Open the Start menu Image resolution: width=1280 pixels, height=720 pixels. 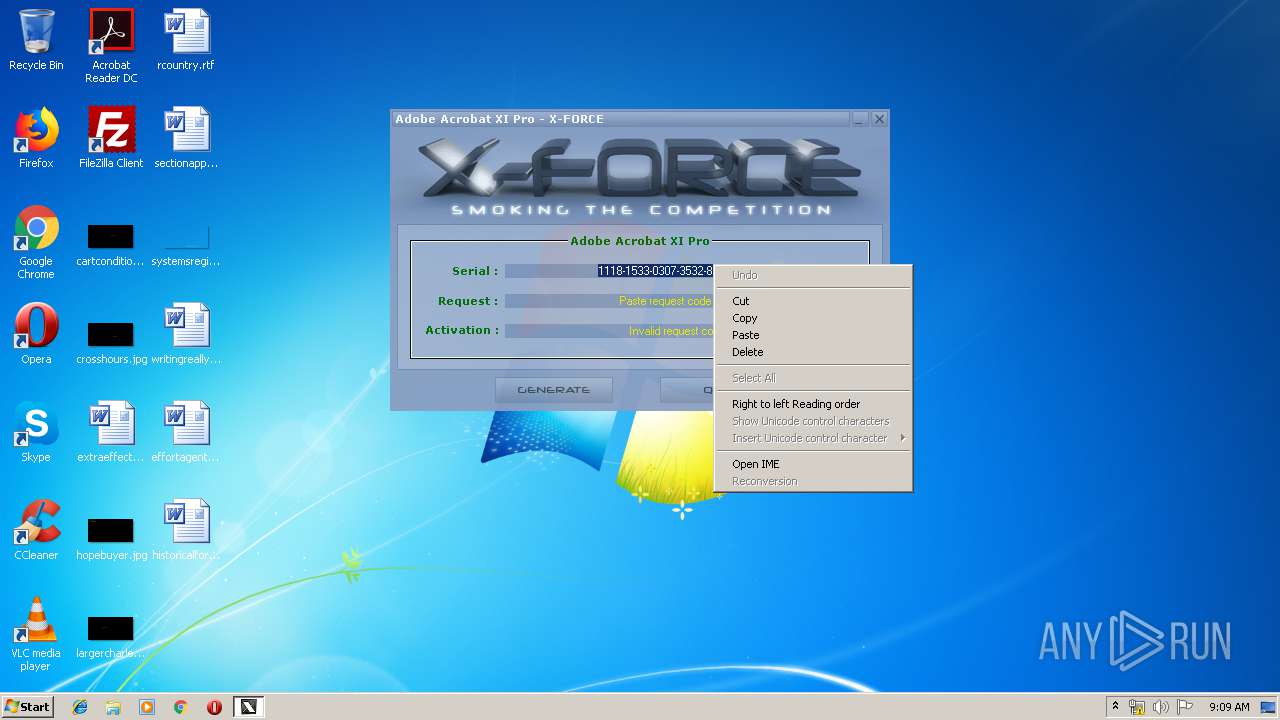27,707
